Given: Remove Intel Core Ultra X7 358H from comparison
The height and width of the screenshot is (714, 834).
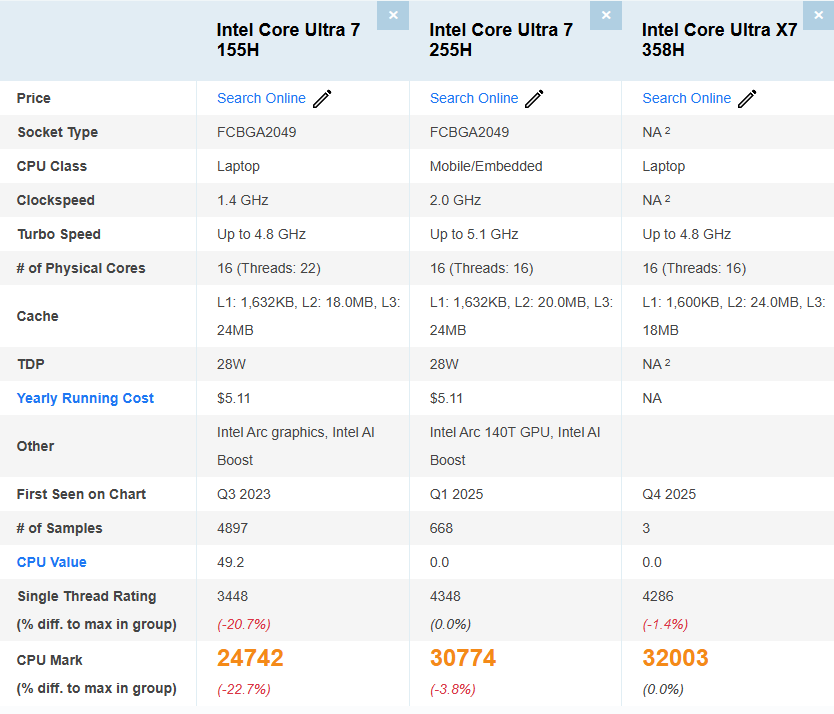Looking at the screenshot, I should click(819, 15).
